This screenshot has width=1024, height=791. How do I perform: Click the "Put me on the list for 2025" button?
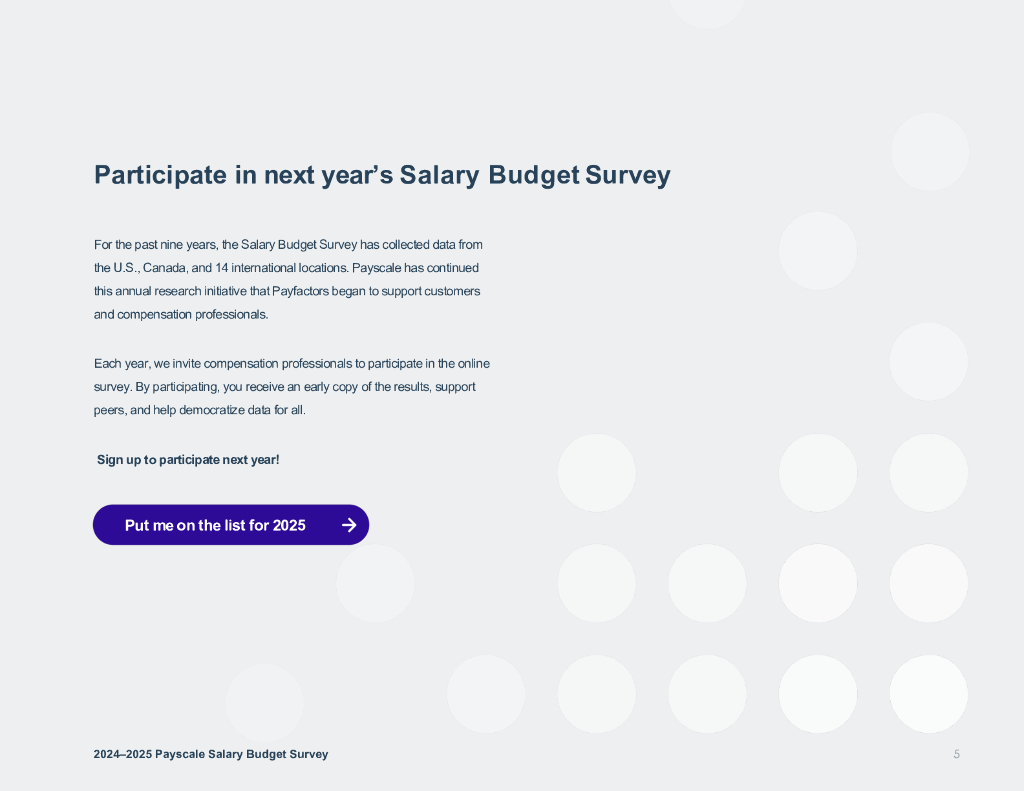(215, 525)
